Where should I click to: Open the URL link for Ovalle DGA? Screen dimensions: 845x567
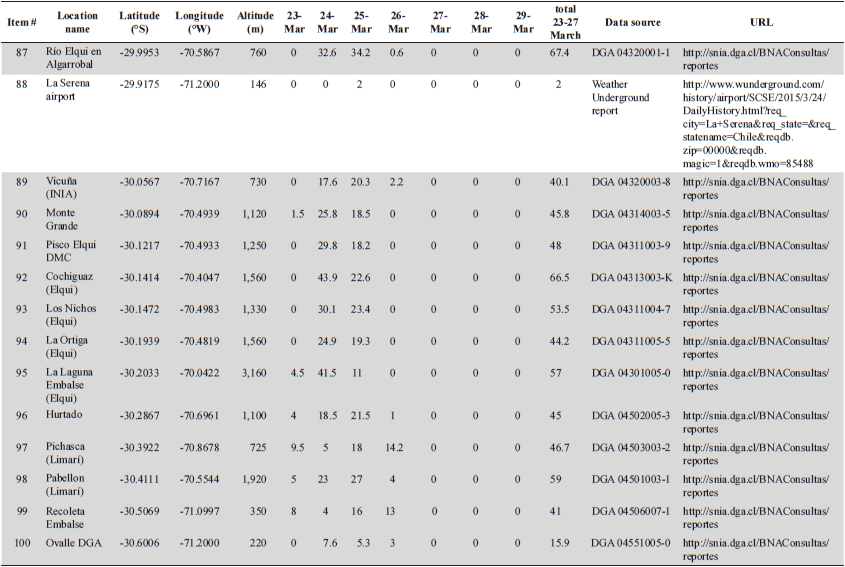755,549
